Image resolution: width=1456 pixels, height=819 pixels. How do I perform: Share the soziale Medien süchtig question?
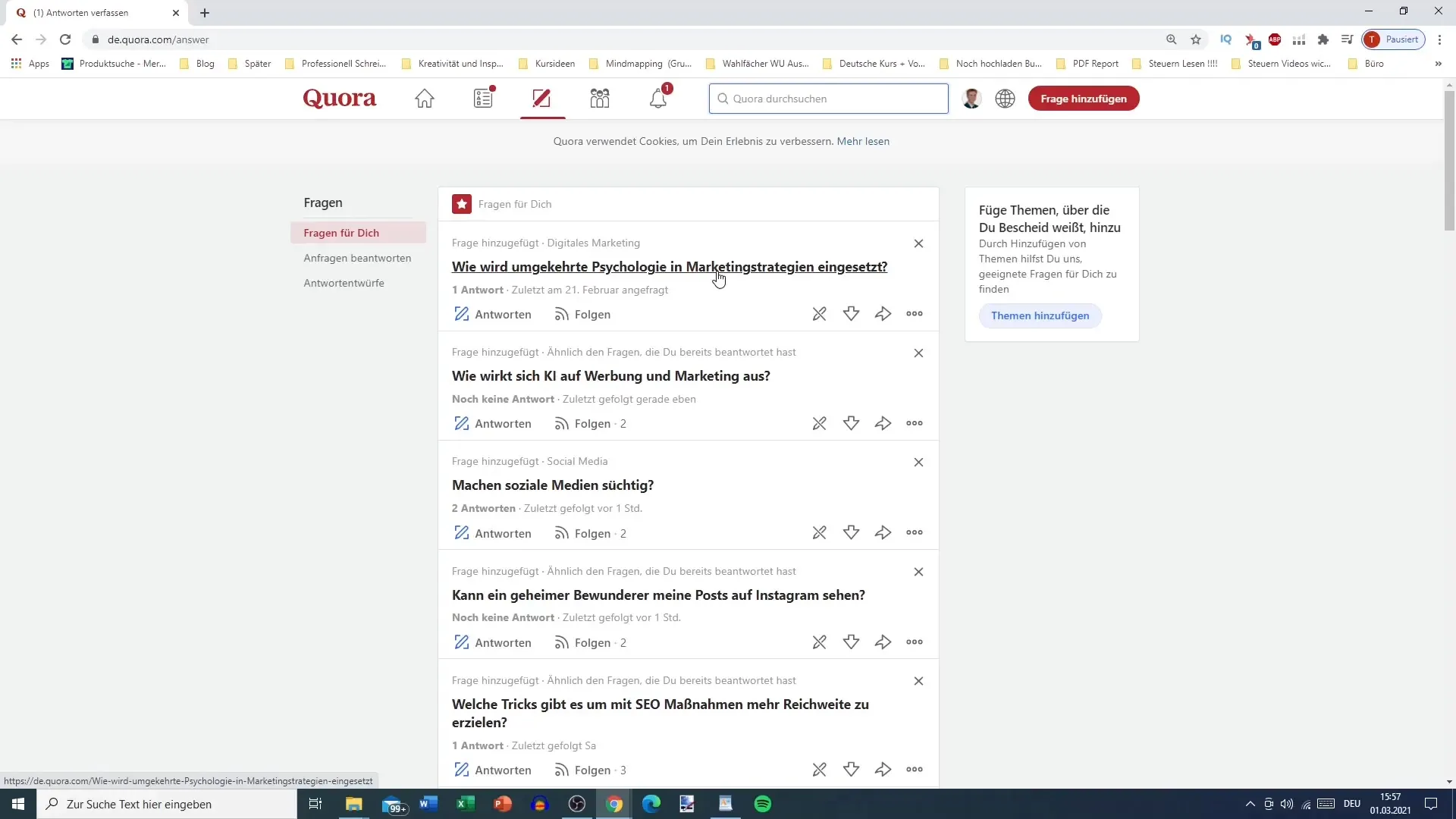(883, 532)
